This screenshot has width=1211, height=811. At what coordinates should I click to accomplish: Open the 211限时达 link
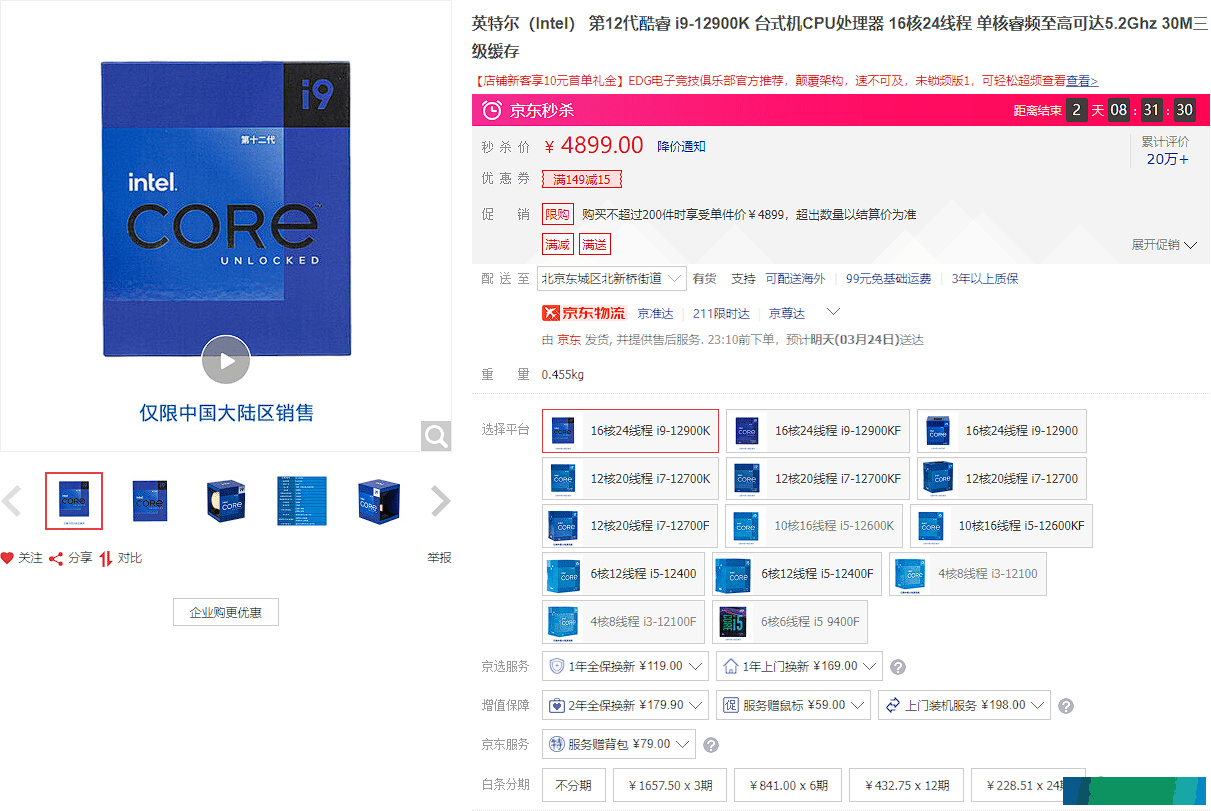click(x=722, y=313)
